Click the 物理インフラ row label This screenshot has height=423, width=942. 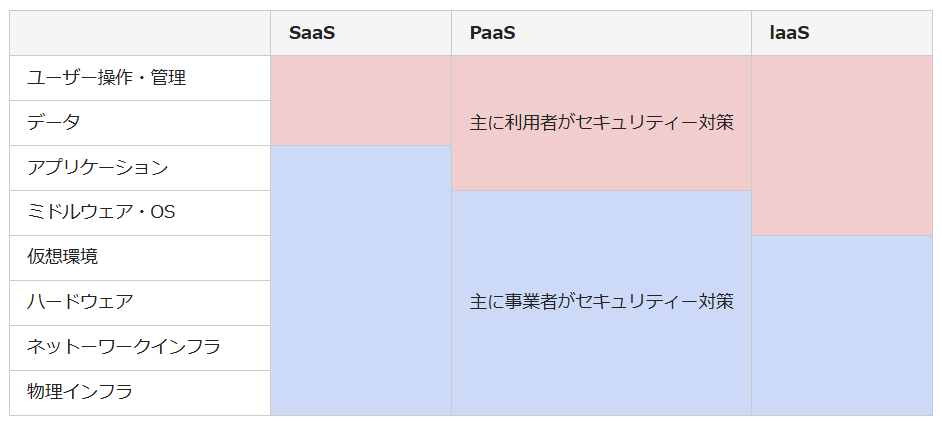pos(80,392)
